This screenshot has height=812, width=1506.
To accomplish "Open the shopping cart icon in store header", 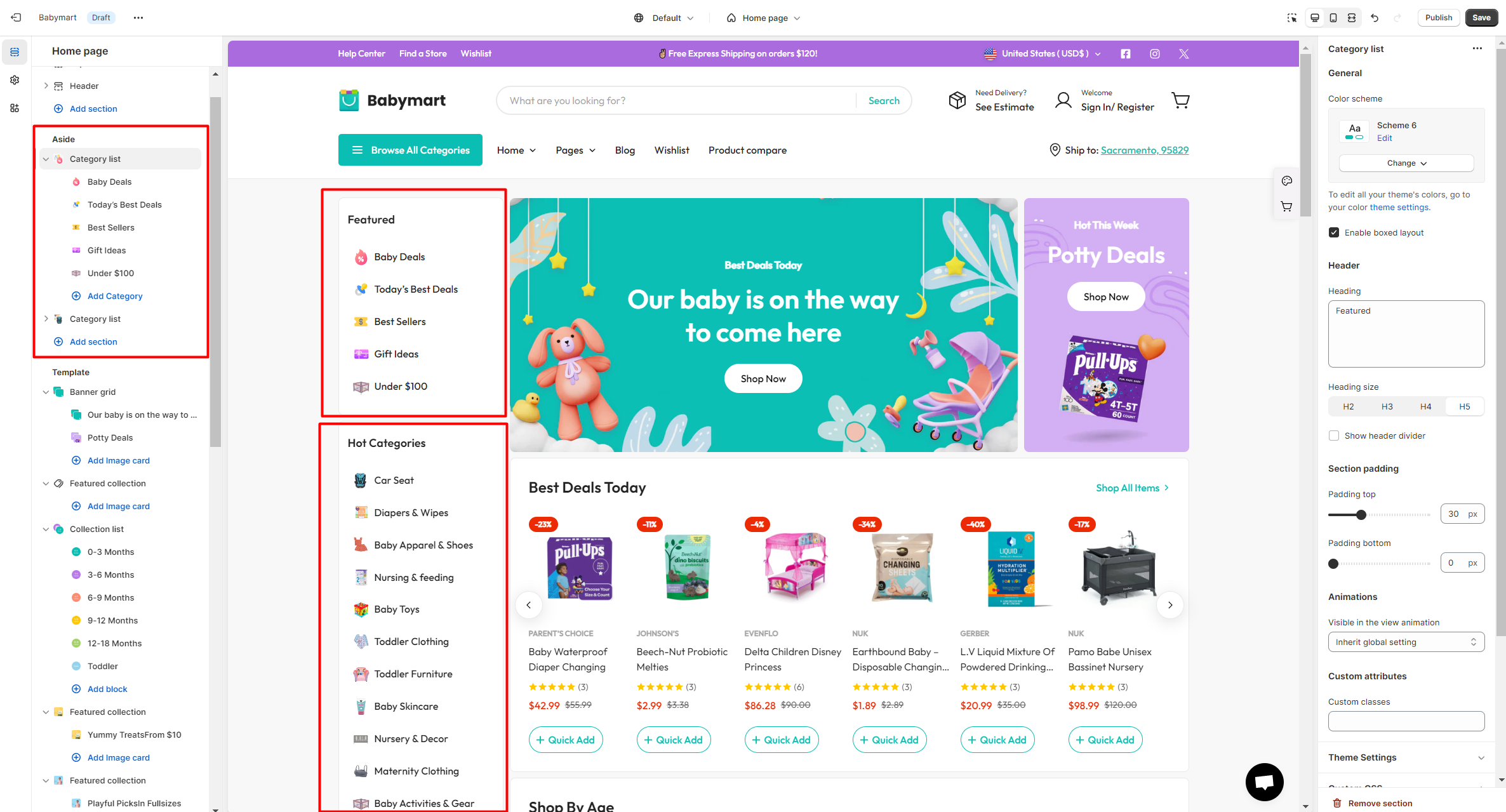I will coord(1180,100).
